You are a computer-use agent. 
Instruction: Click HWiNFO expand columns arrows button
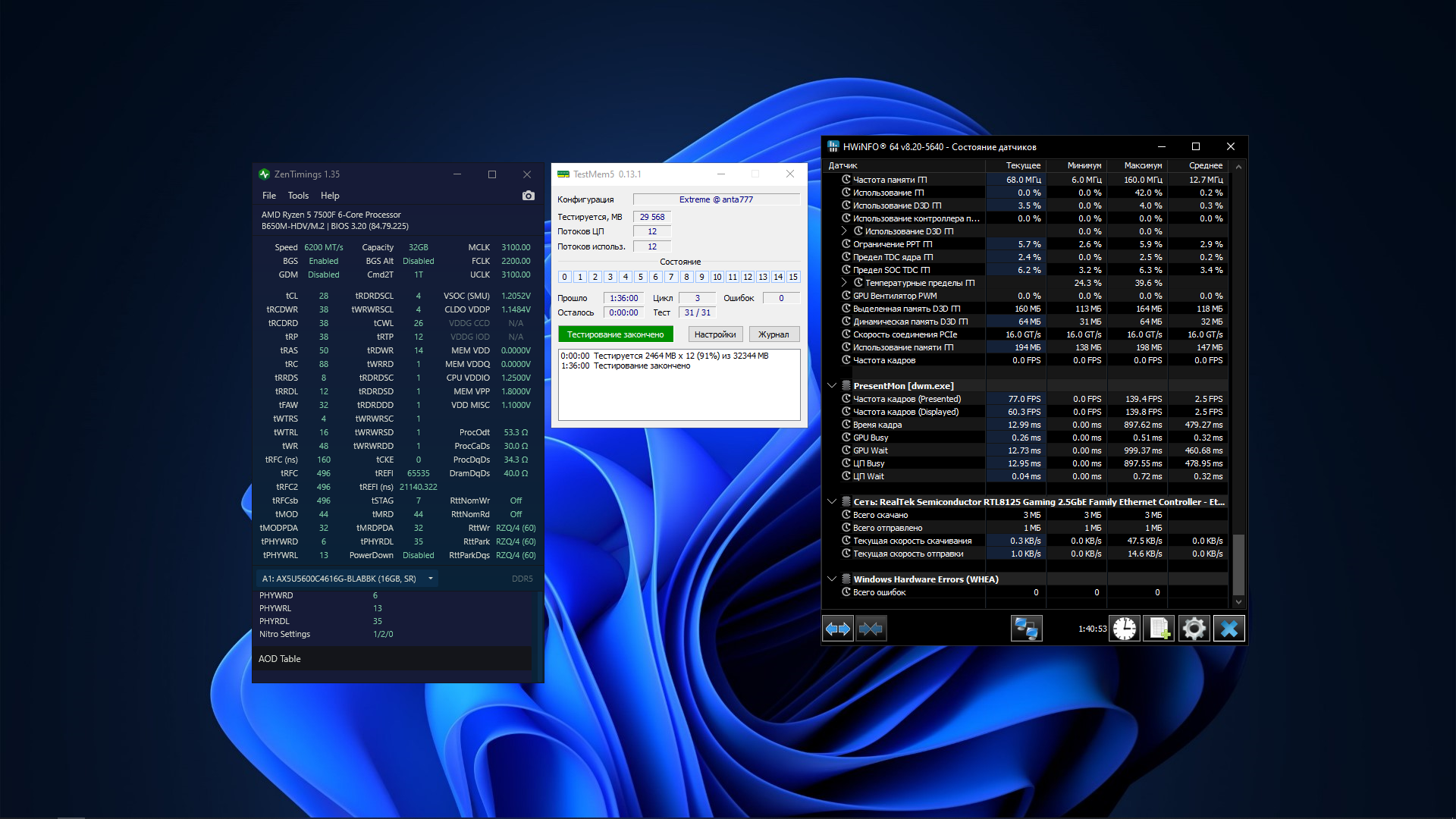(x=838, y=629)
